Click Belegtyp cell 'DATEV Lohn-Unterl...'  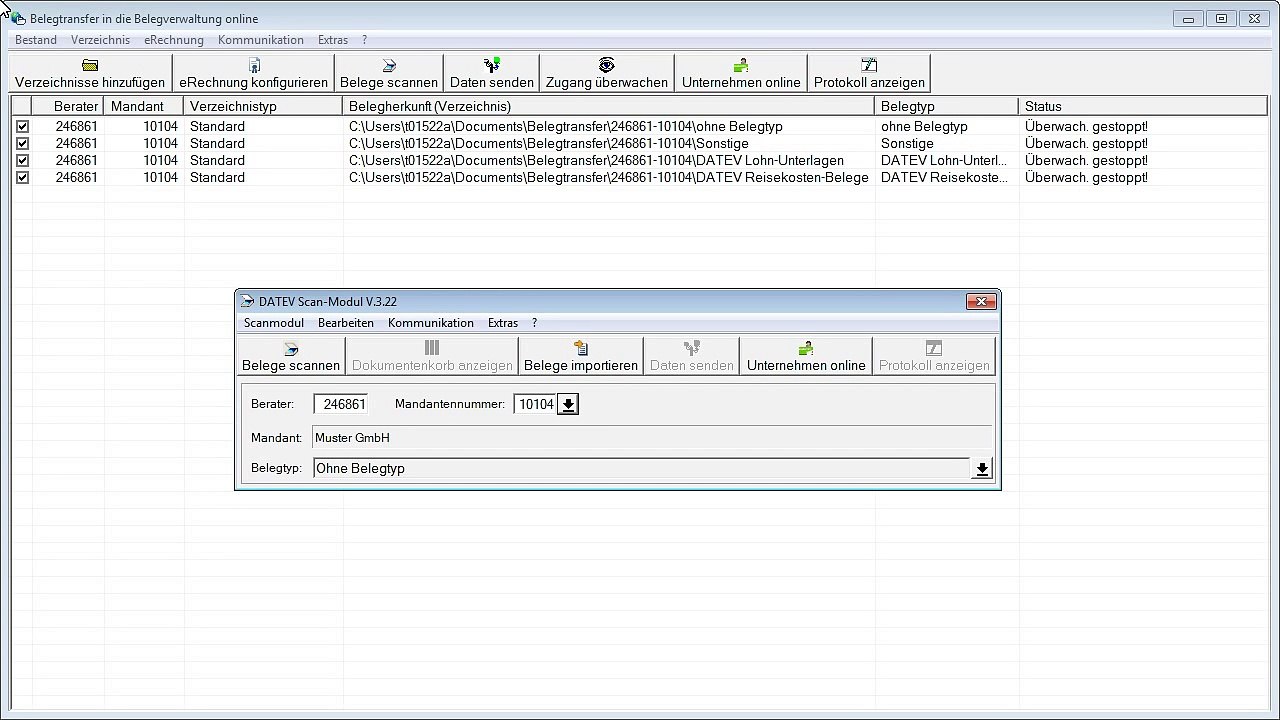(944, 161)
